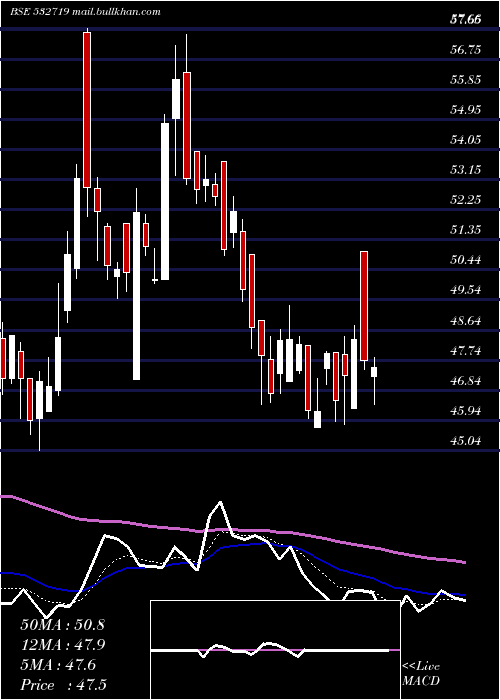Viewport: 500px width, 700px height.
Task: Click the 51.35 price axis label
Action: [466, 230]
